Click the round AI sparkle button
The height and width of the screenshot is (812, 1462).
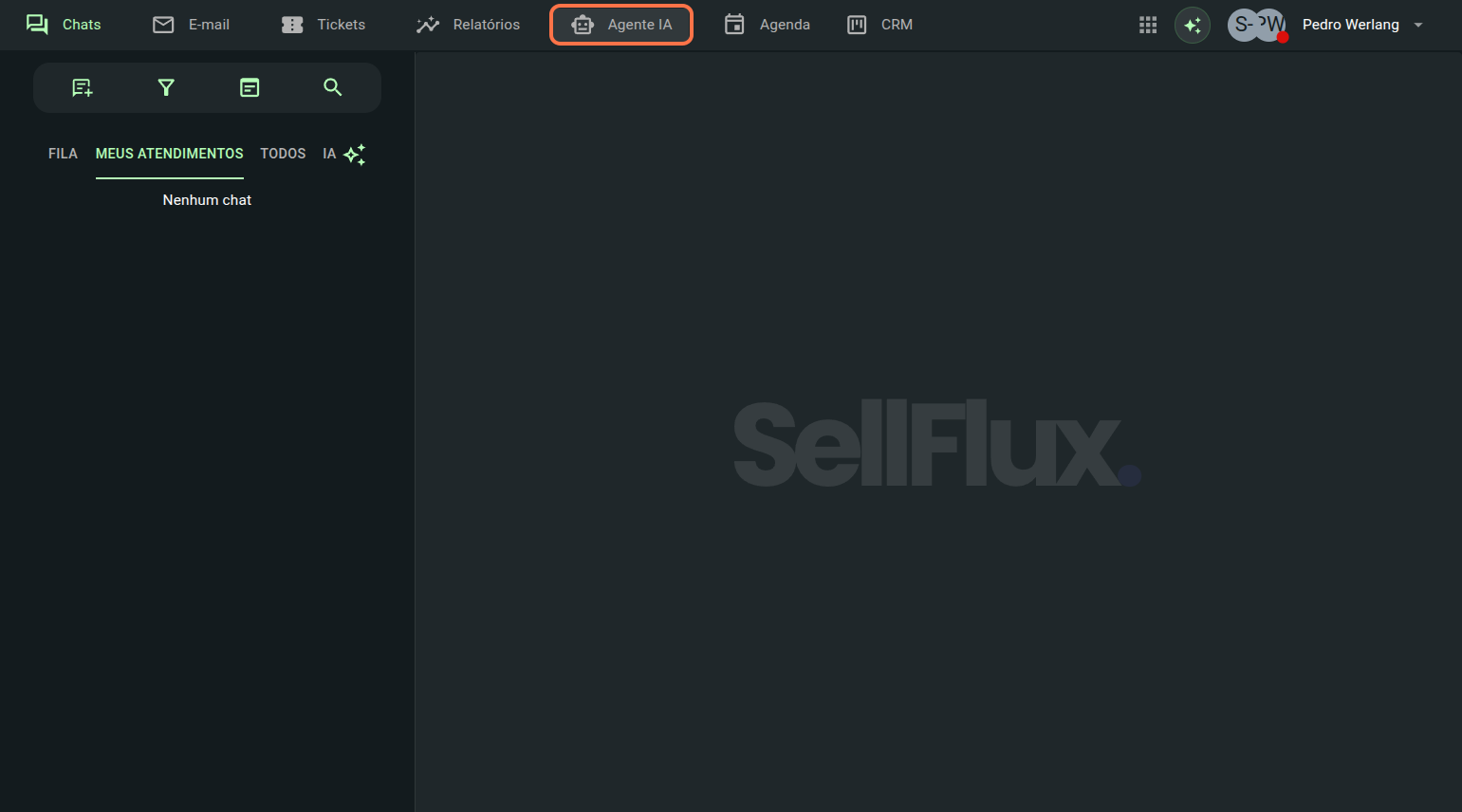tap(1193, 26)
